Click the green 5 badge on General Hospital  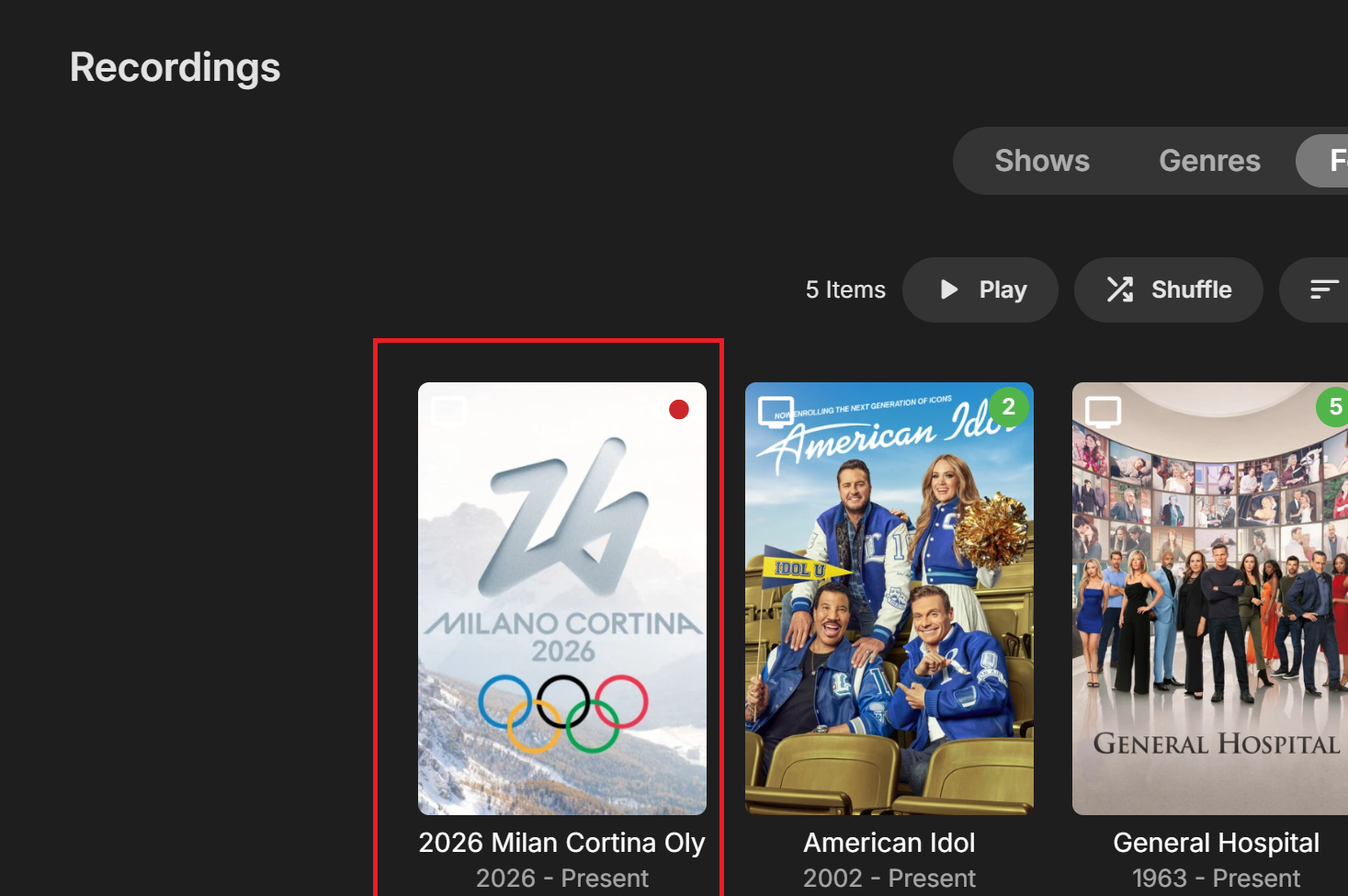[x=1334, y=406]
